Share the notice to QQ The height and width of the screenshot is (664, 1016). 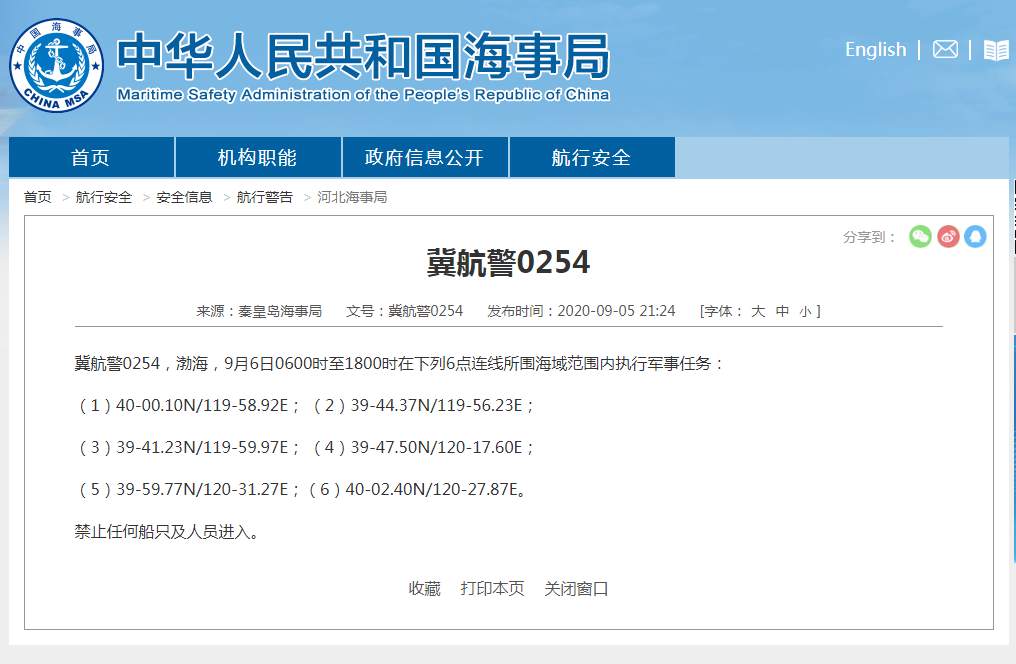(975, 237)
